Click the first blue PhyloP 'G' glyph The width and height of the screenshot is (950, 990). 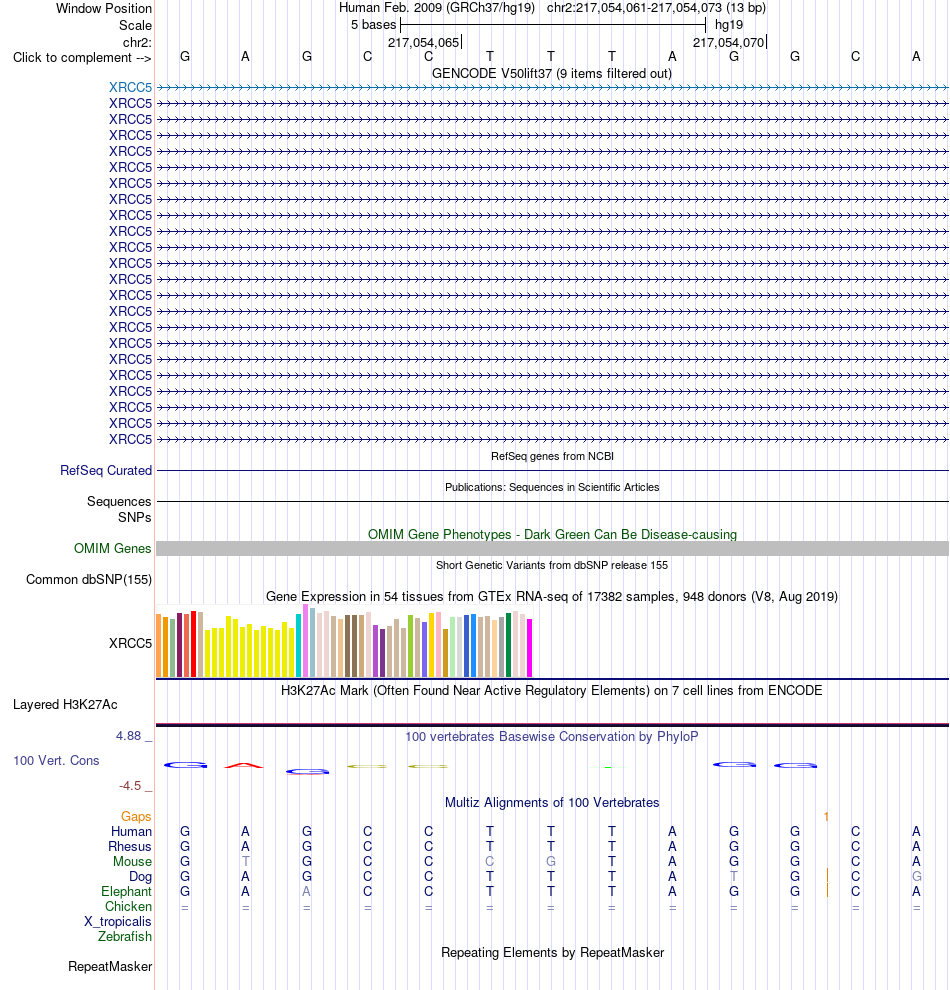coord(185,765)
